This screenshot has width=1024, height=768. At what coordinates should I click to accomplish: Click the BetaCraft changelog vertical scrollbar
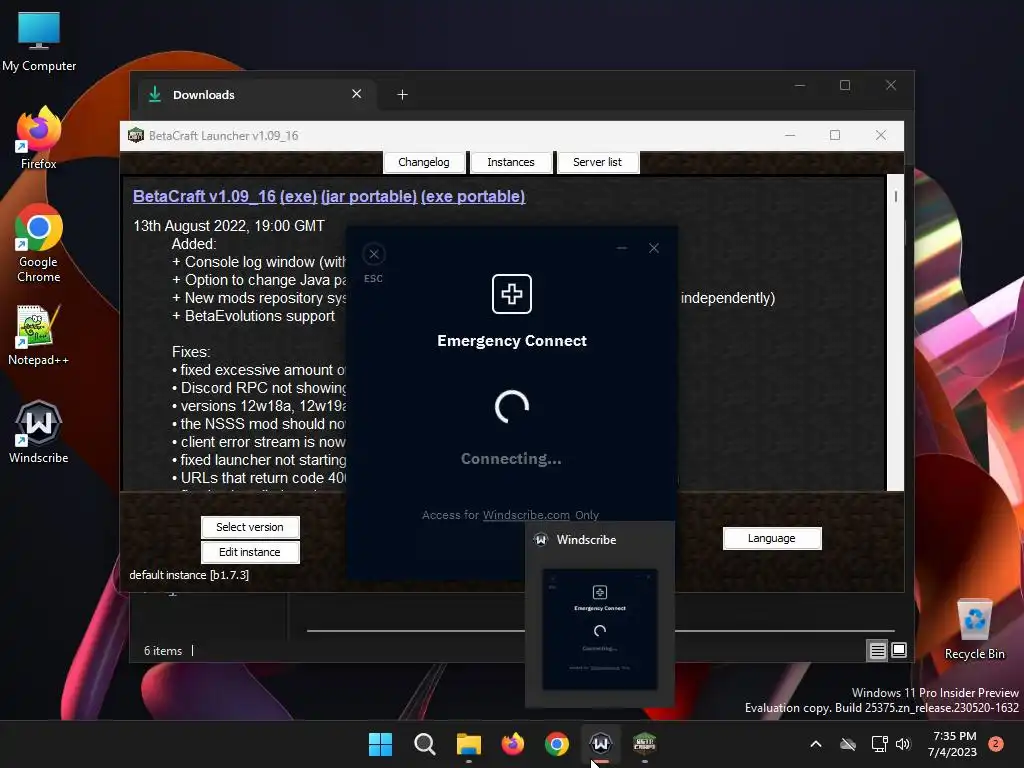tap(895, 332)
